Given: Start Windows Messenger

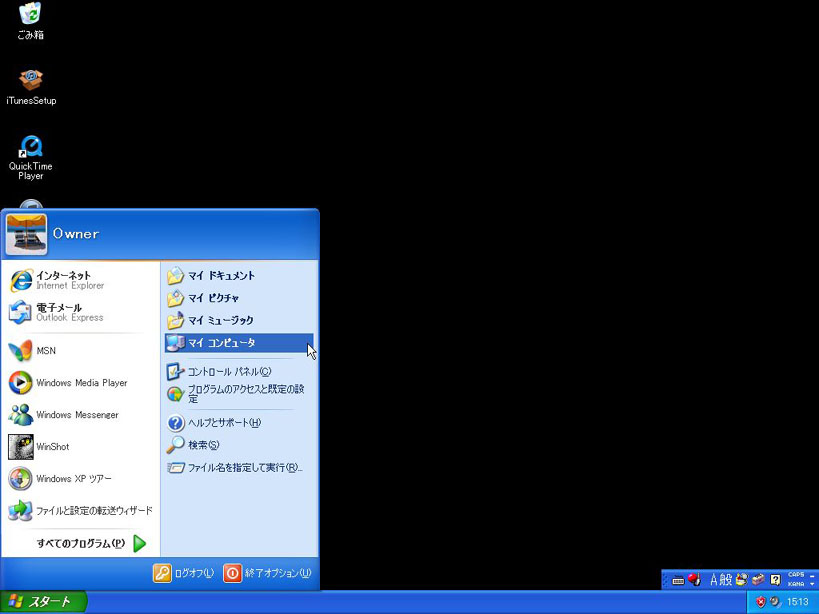Looking at the screenshot, I should coord(81,415).
